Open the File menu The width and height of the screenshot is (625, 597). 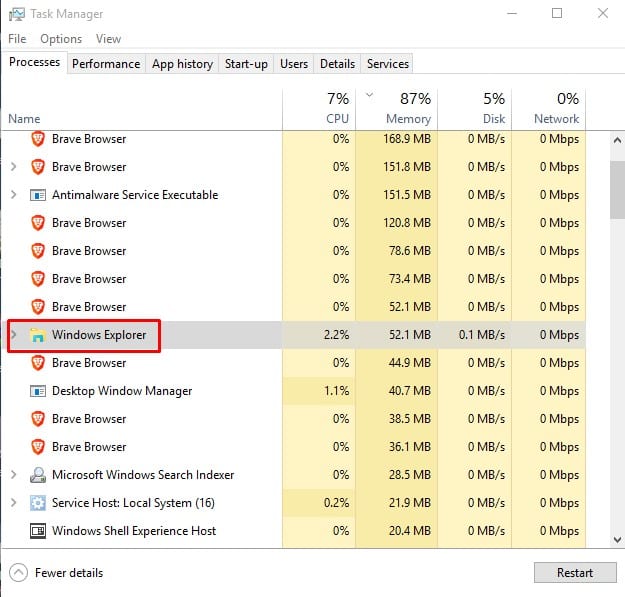[17, 39]
